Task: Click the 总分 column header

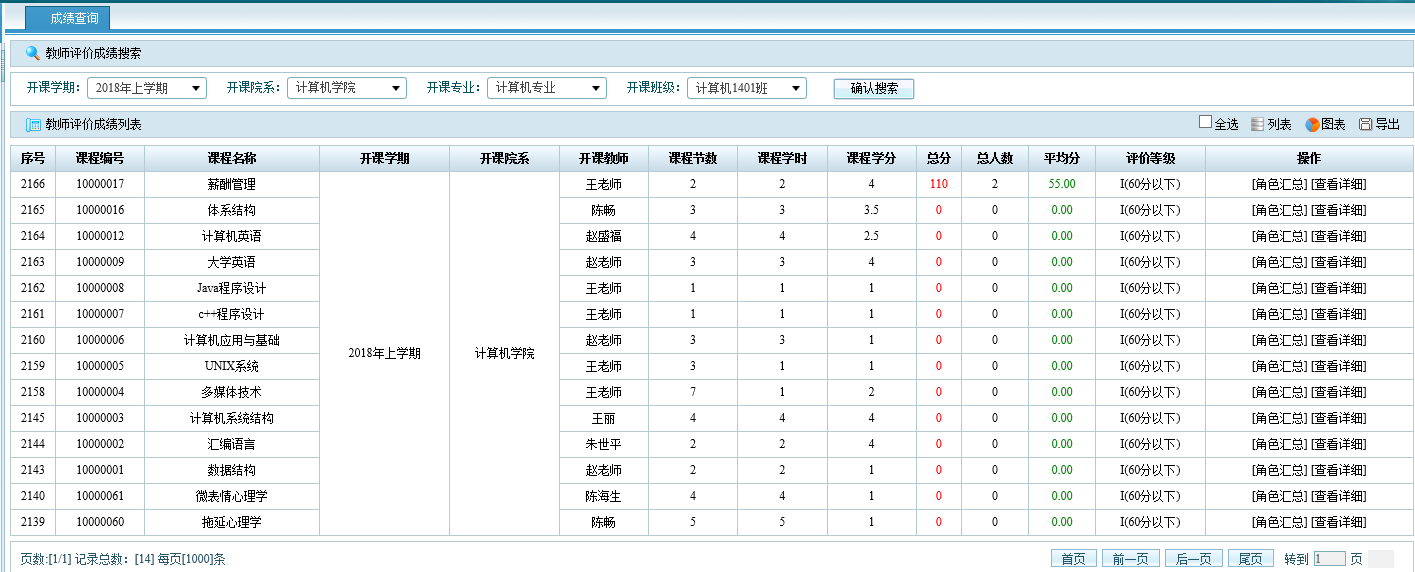Action: coord(939,158)
